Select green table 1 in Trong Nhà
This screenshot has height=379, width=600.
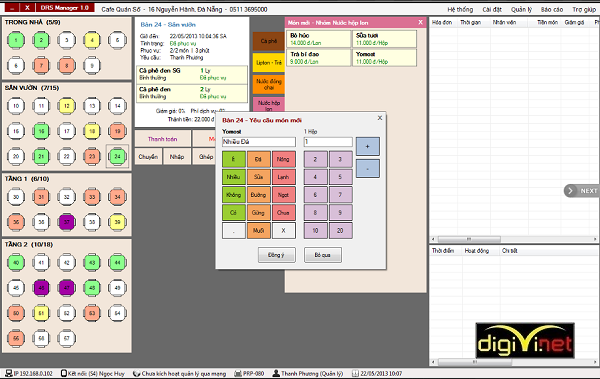(16, 40)
